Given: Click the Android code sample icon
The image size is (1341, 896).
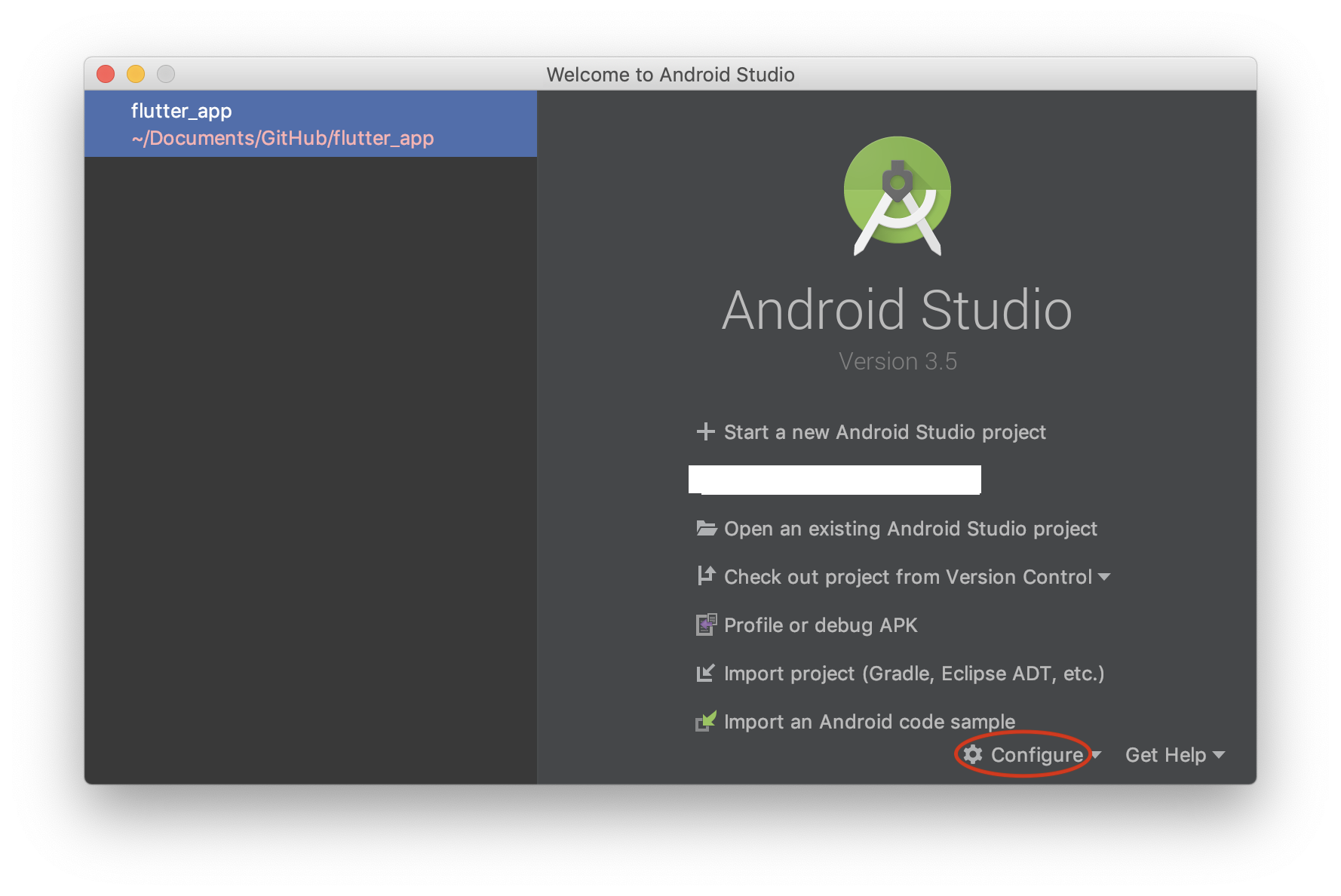Looking at the screenshot, I should 706,721.
